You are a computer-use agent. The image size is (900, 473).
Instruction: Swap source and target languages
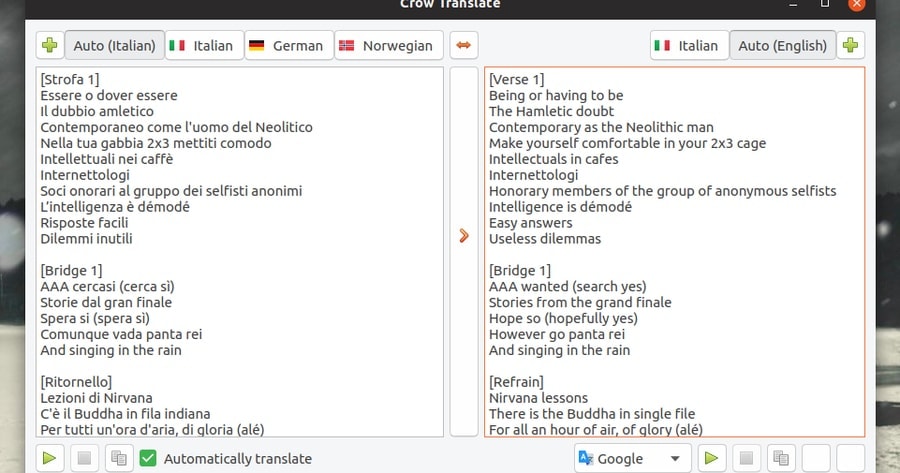point(464,45)
